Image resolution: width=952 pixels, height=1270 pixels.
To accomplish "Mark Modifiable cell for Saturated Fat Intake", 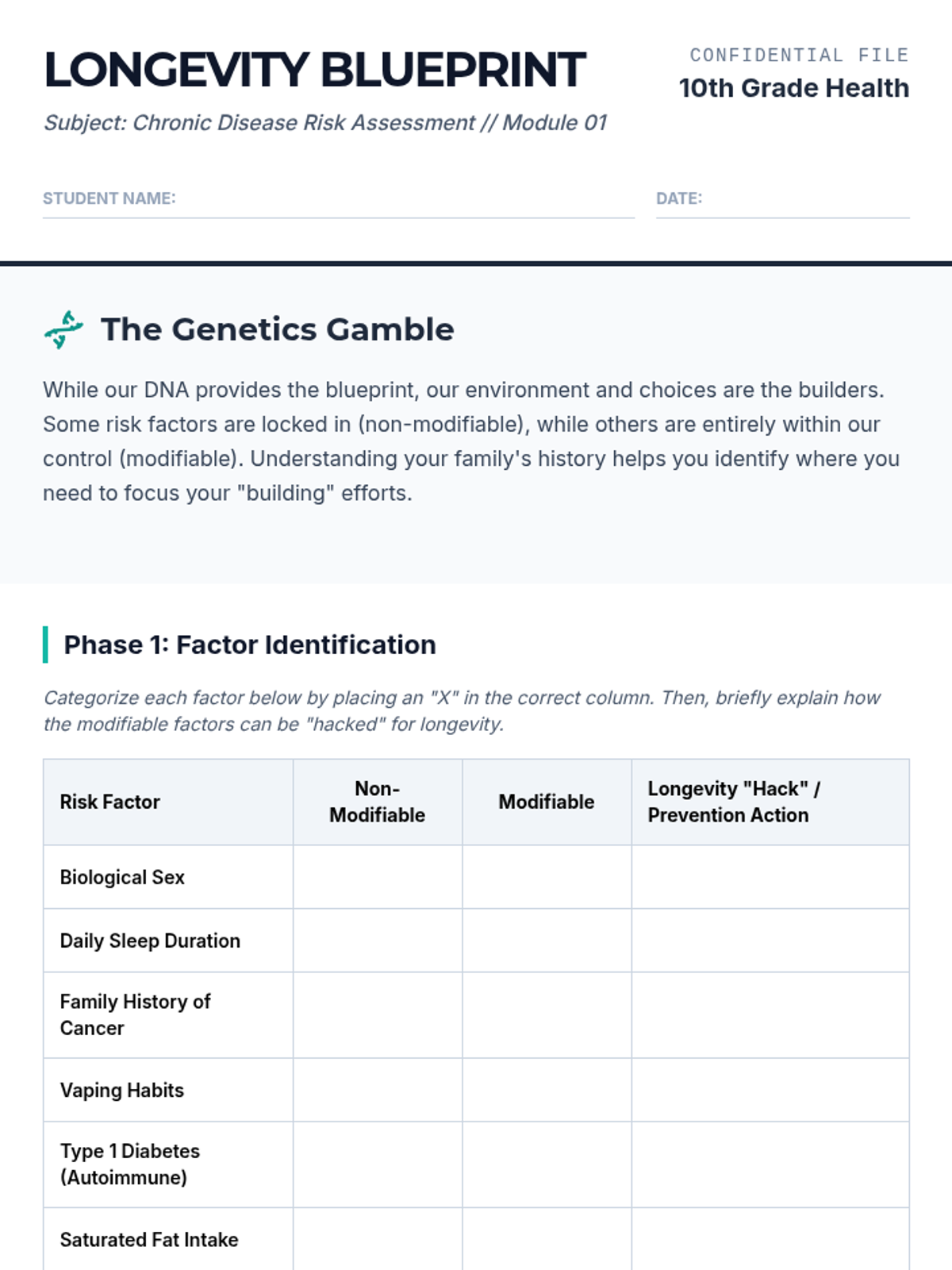I will [x=547, y=1239].
